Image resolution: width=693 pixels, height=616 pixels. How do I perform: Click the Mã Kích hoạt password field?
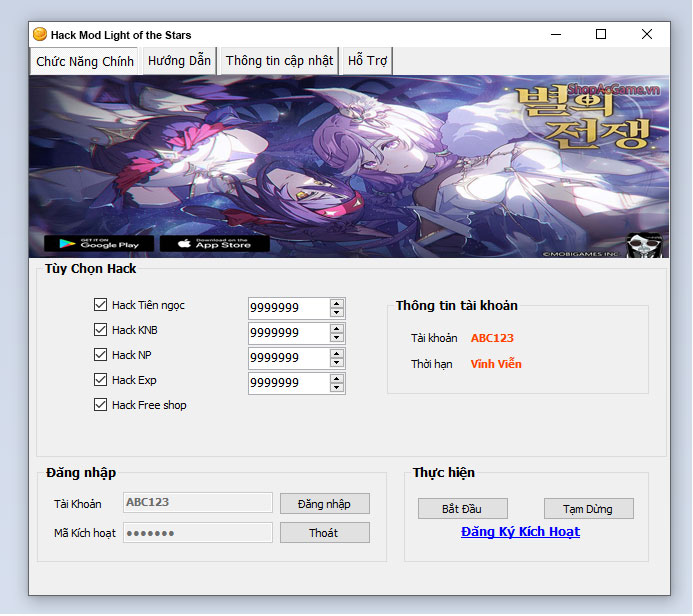click(198, 533)
